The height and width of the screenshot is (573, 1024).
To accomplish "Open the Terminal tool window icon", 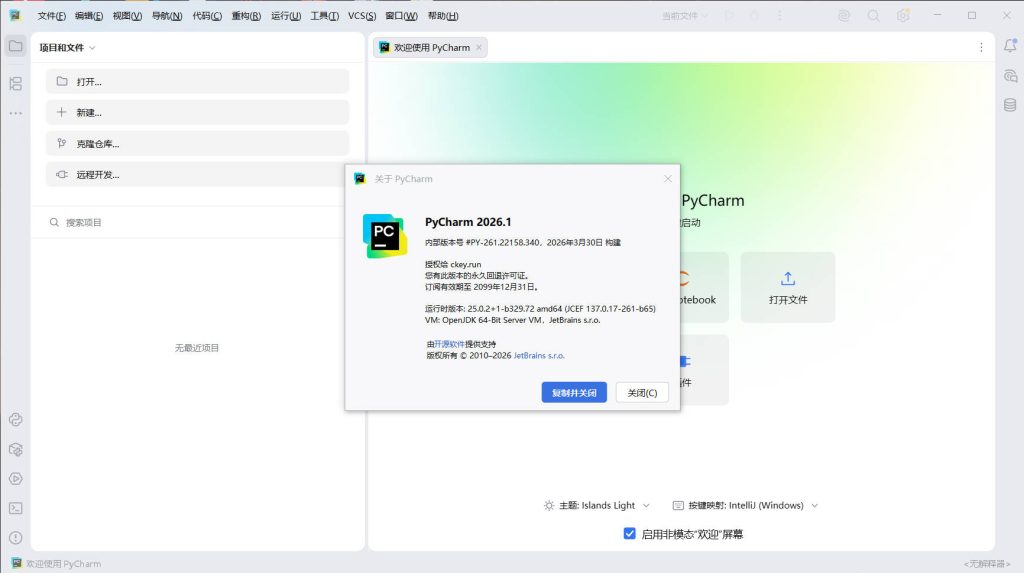I will 16,508.
